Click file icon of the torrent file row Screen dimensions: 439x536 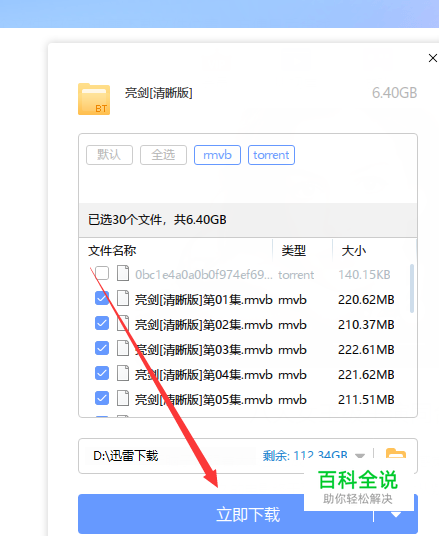point(123,273)
